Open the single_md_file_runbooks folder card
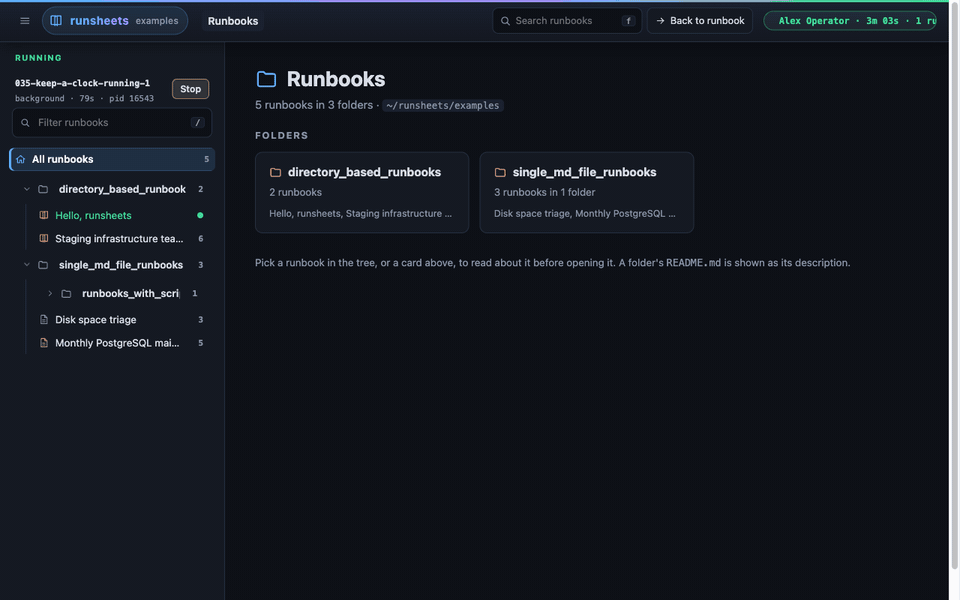Image resolution: width=960 pixels, height=600 pixels. click(x=587, y=192)
